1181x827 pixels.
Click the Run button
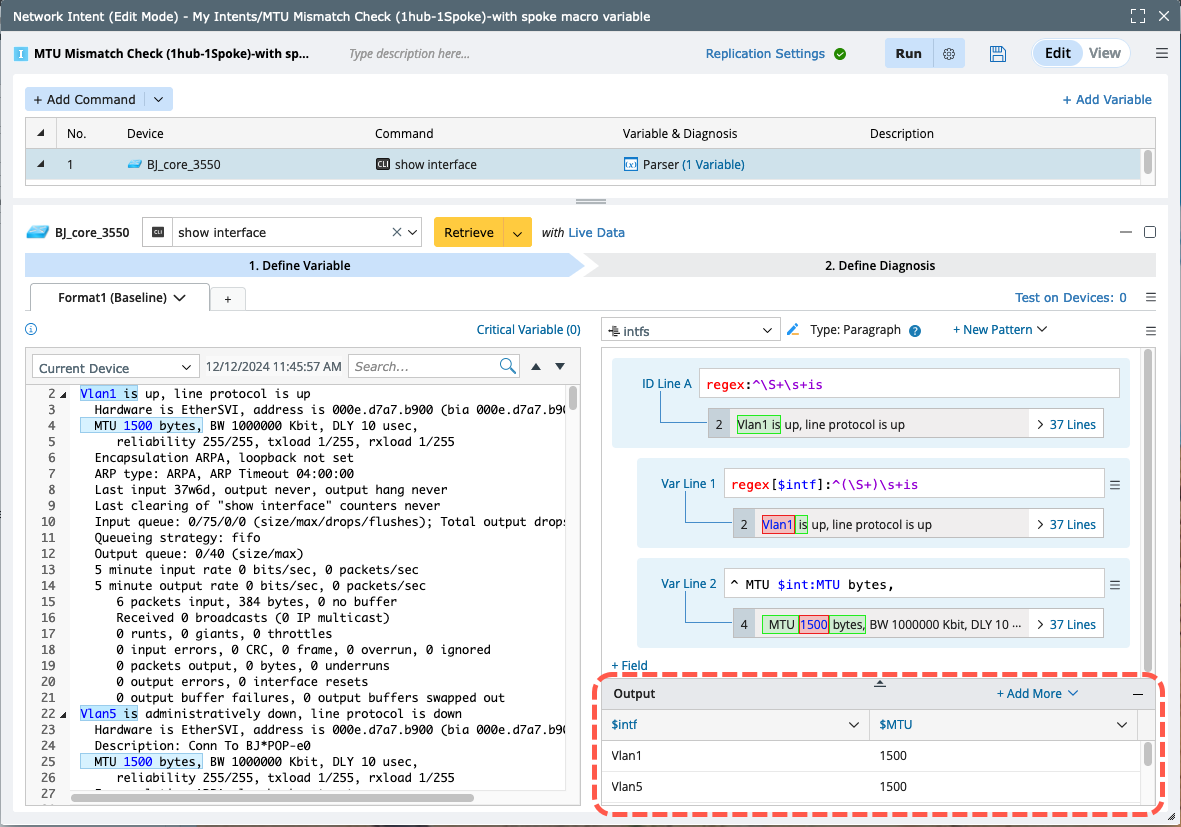point(908,54)
